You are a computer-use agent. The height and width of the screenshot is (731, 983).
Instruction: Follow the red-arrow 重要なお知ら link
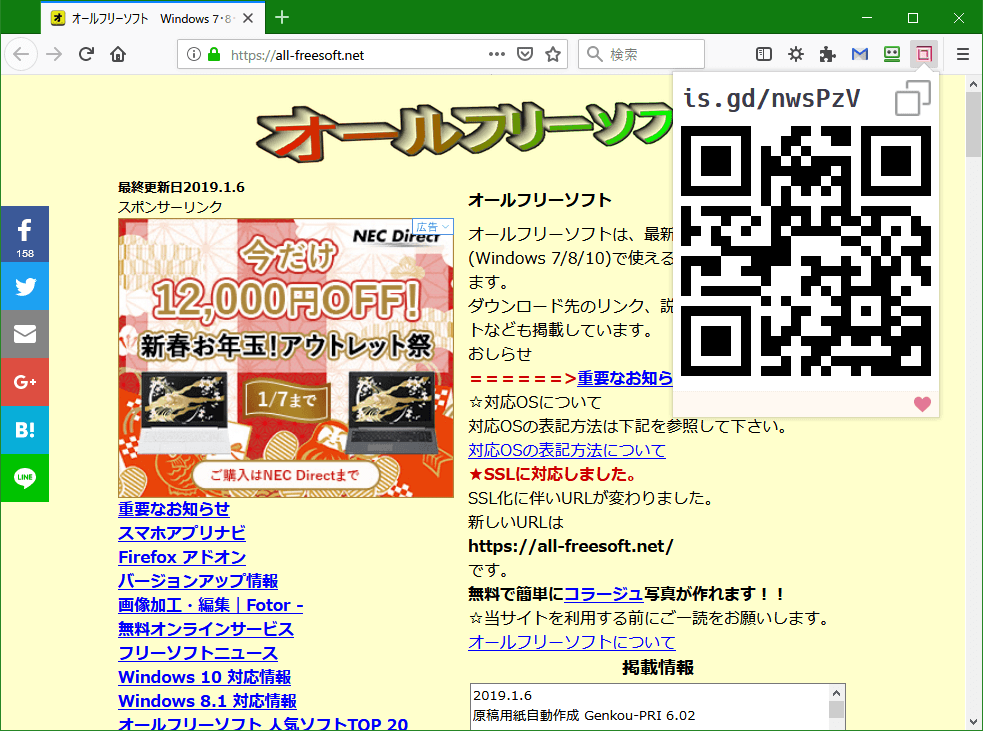coord(625,378)
